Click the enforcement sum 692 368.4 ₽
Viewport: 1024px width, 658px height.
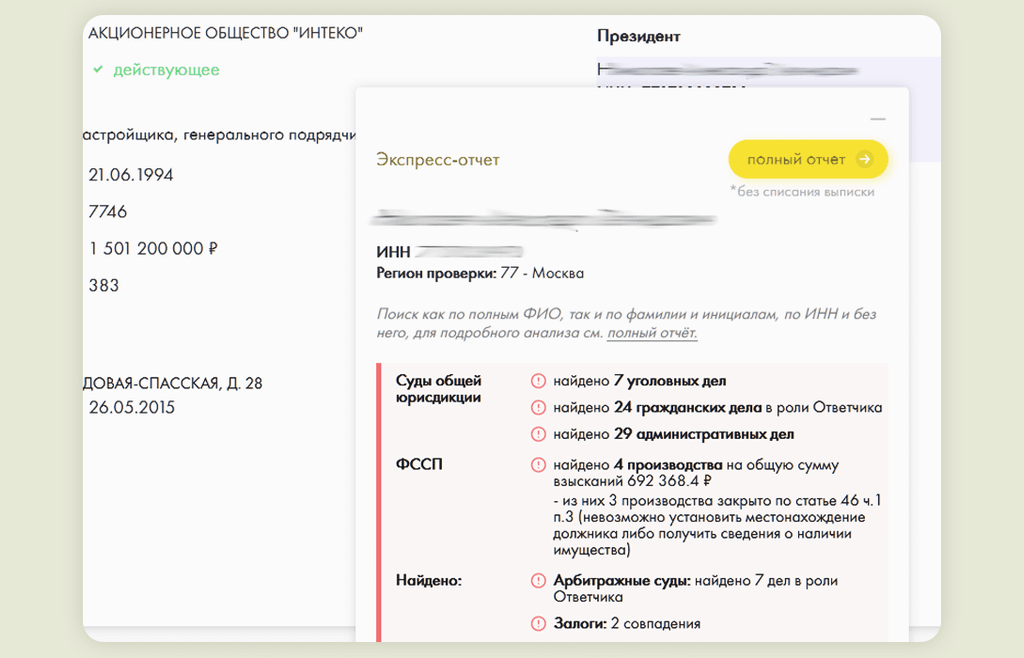(x=669, y=481)
